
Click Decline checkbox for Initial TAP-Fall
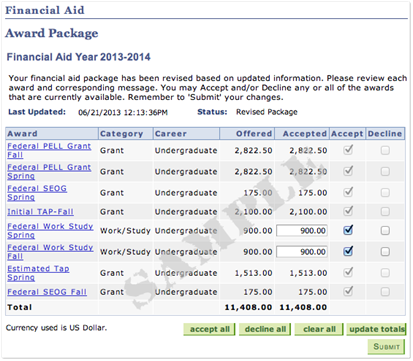click(x=385, y=212)
